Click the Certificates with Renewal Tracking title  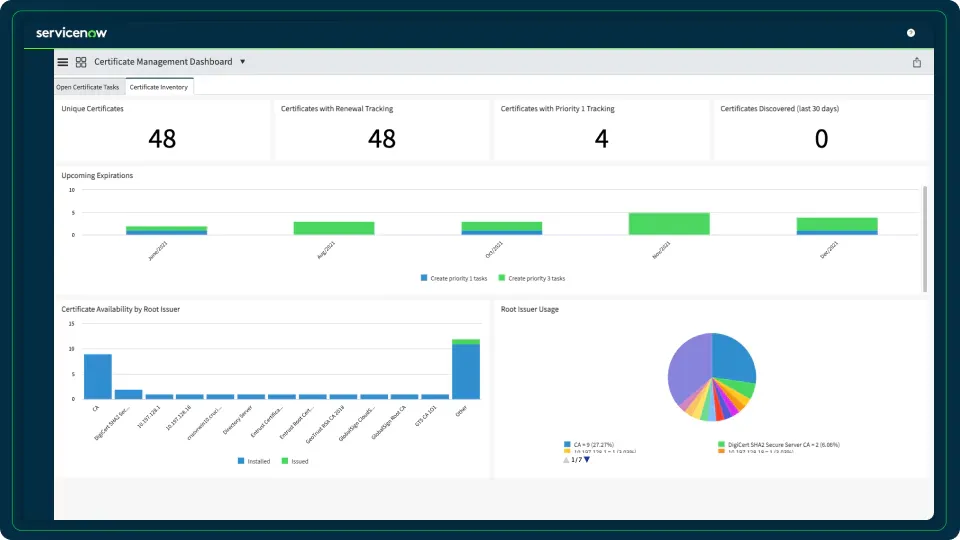coord(337,108)
